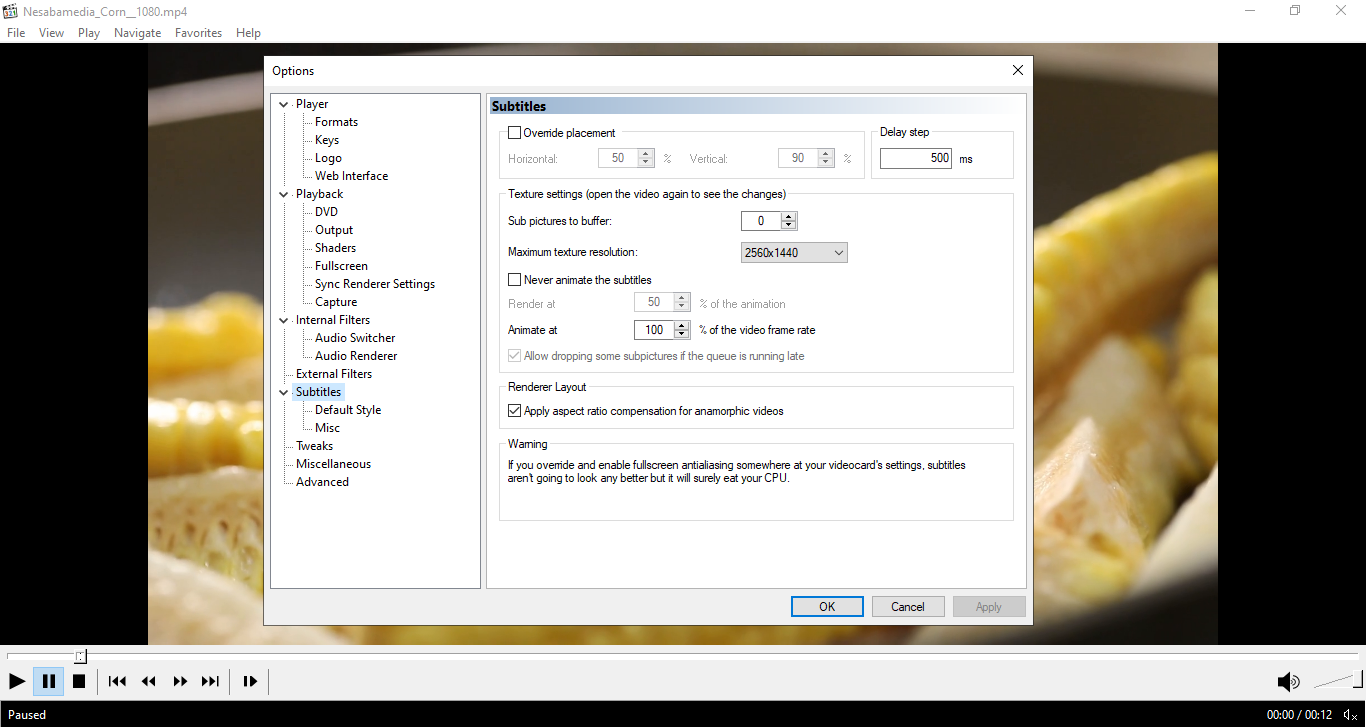Screen dimensions: 1366x728
Task: Collapse the Internal Filters tree node
Action: pyautogui.click(x=284, y=321)
